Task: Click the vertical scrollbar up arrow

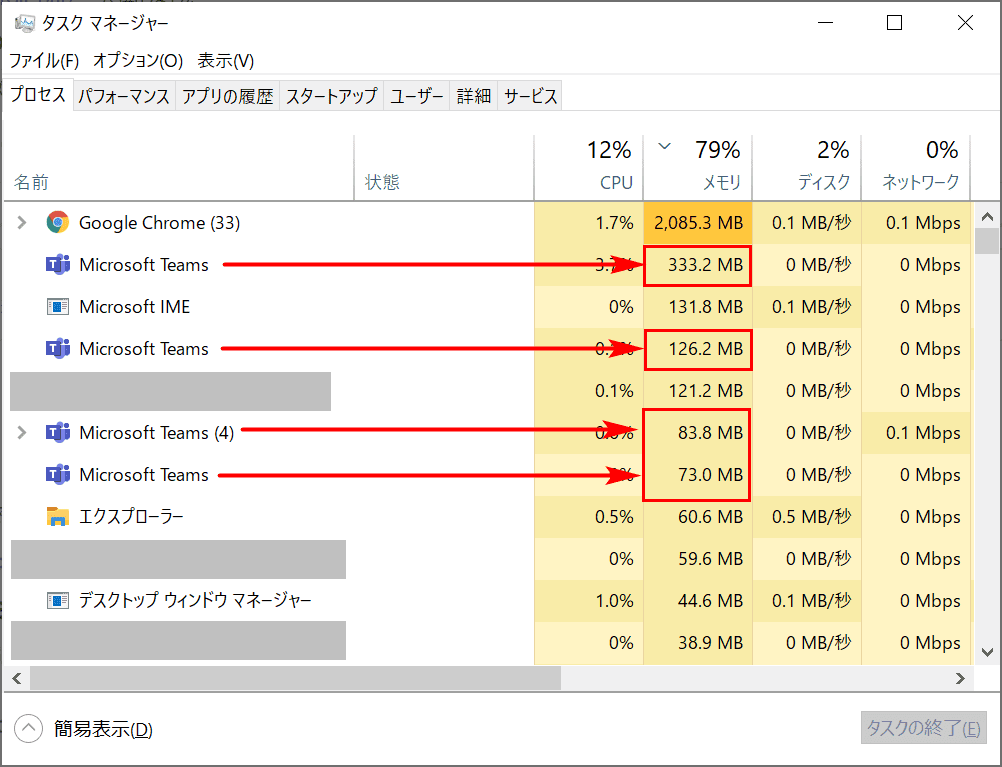Action: 987,217
